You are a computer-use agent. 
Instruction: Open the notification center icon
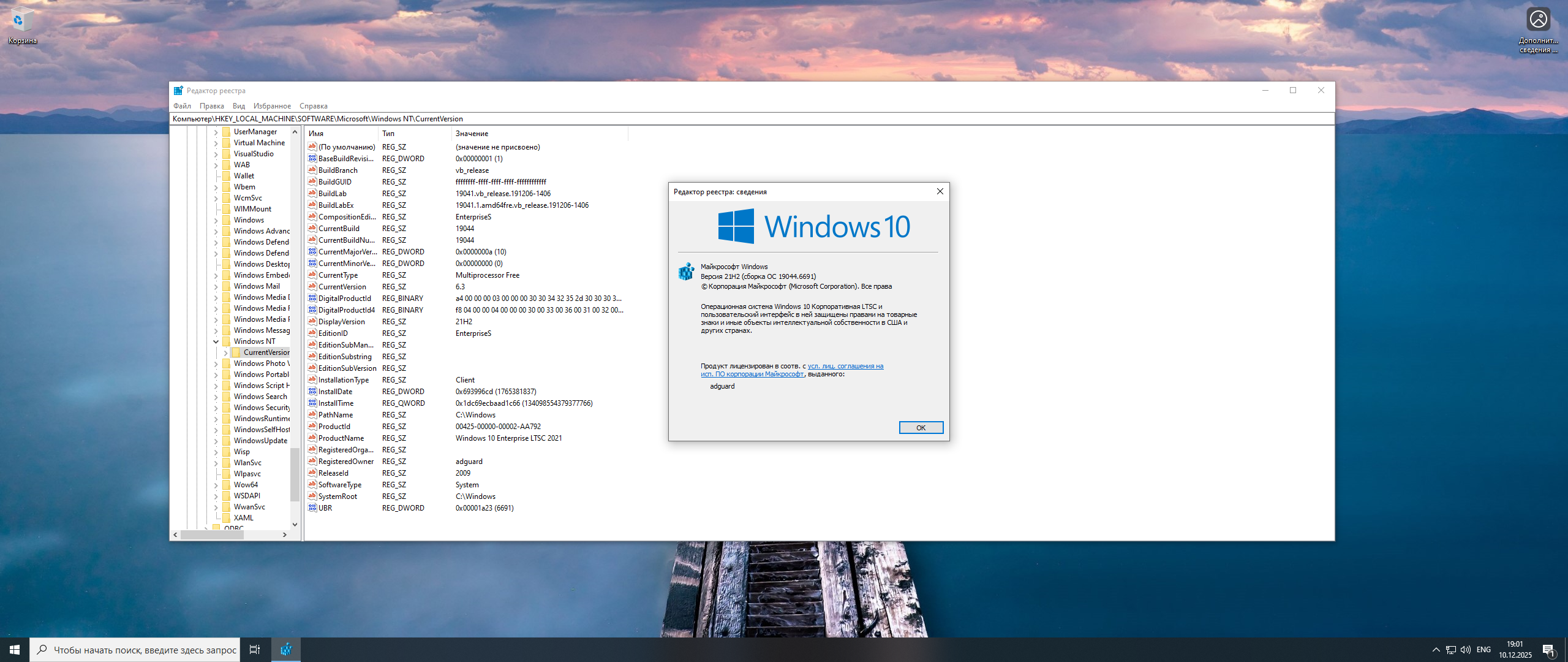point(1548,650)
